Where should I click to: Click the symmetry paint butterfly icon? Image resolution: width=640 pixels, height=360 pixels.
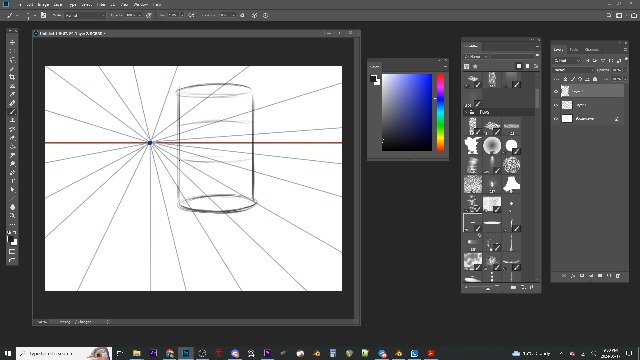click(x=254, y=16)
